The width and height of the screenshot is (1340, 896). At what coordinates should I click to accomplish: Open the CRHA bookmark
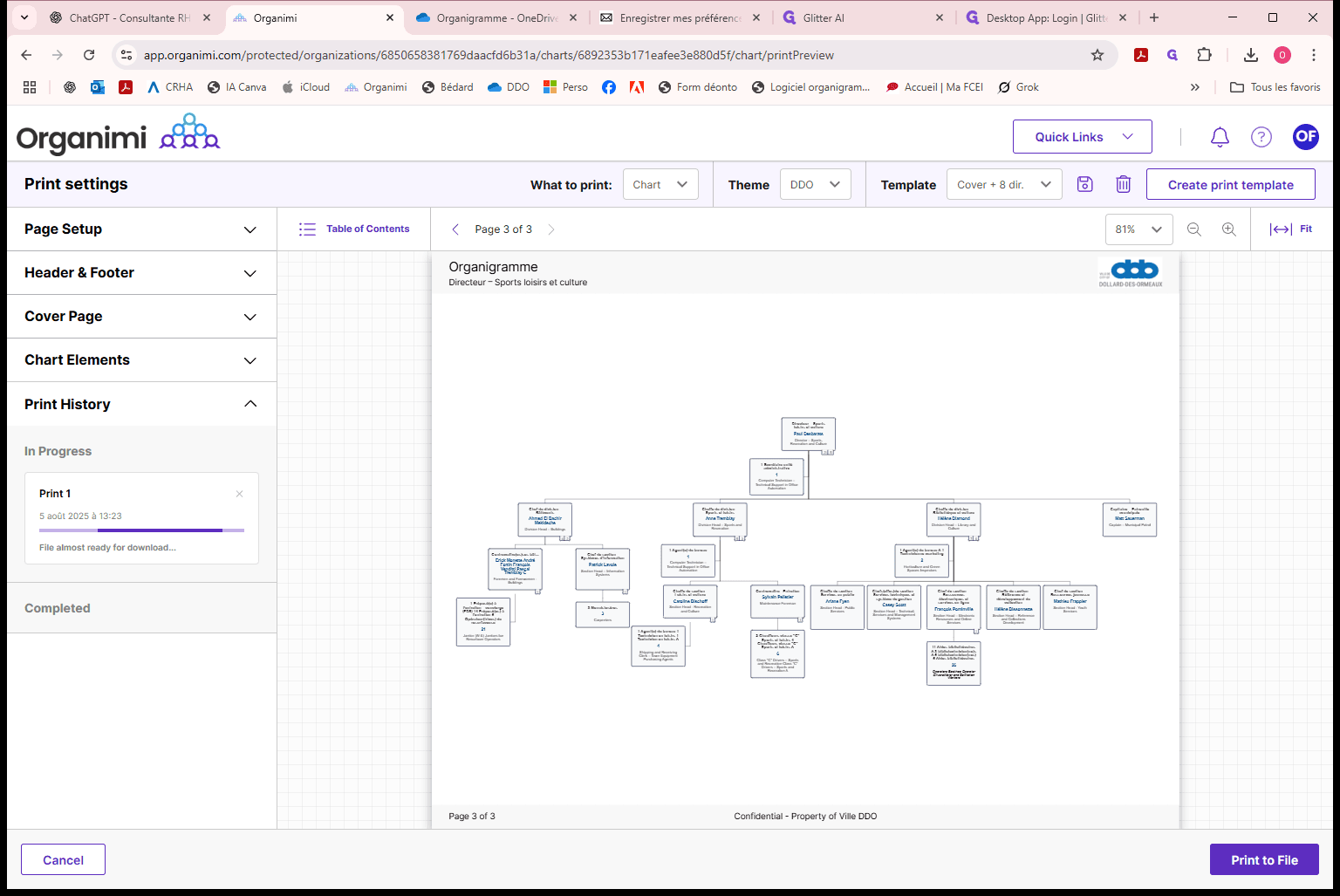coord(170,87)
